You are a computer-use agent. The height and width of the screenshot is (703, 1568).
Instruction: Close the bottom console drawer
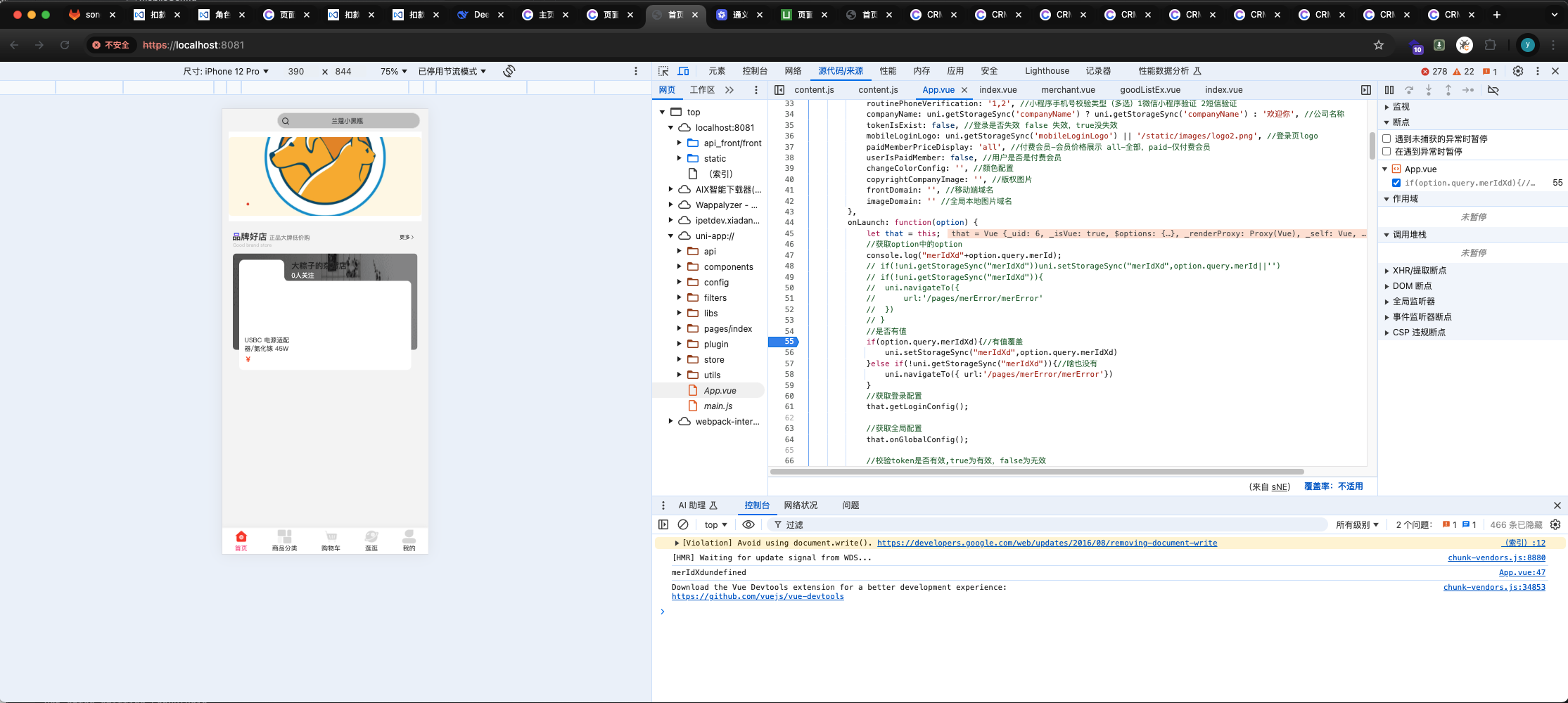tap(1557, 505)
